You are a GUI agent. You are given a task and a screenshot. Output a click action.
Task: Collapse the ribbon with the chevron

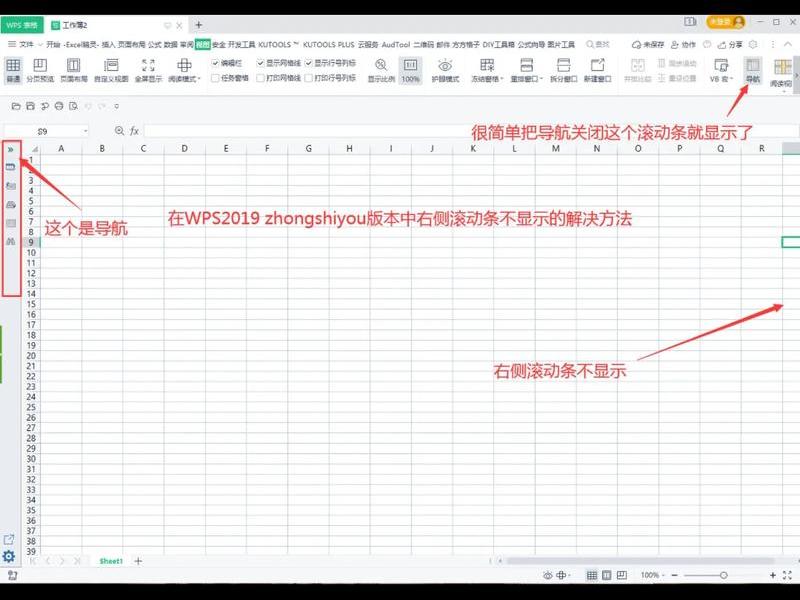coord(788,44)
